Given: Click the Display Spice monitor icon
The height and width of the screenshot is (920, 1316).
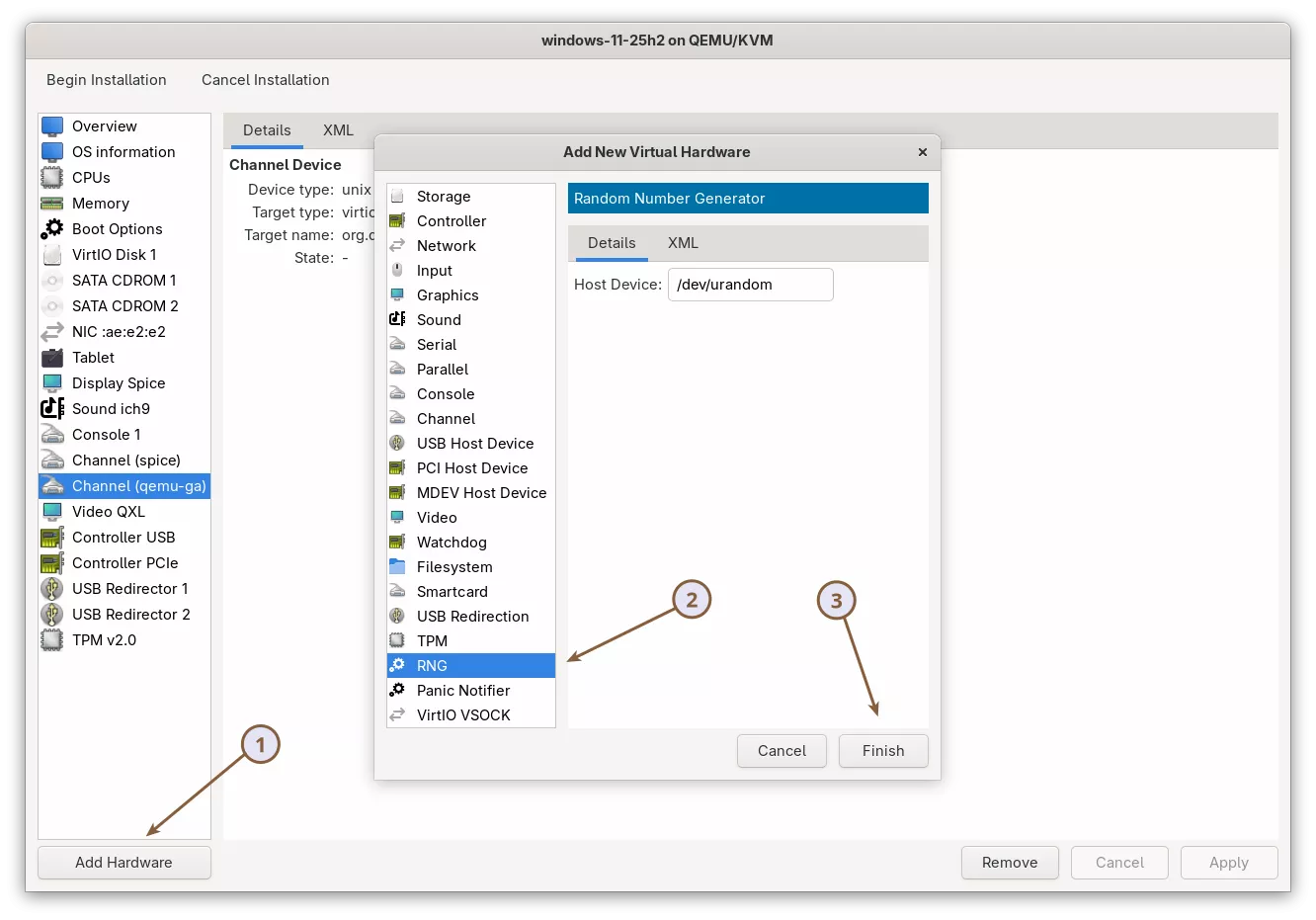Looking at the screenshot, I should [x=51, y=383].
